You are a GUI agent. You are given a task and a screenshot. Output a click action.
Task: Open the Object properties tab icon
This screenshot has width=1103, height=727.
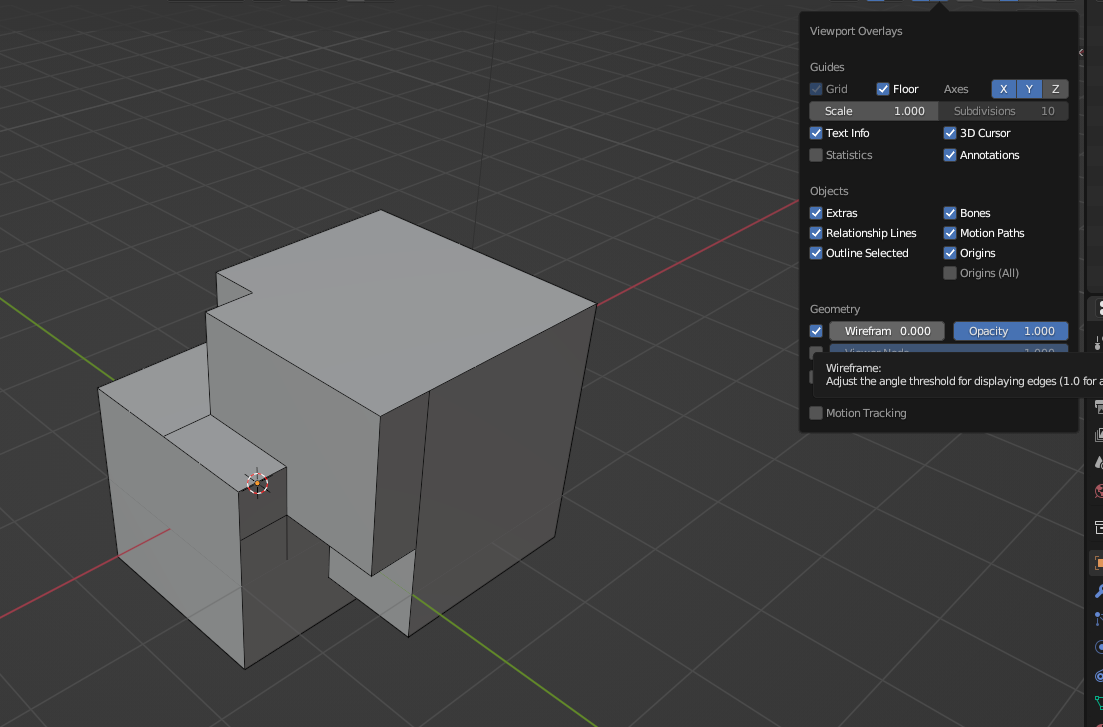[x=1097, y=562]
